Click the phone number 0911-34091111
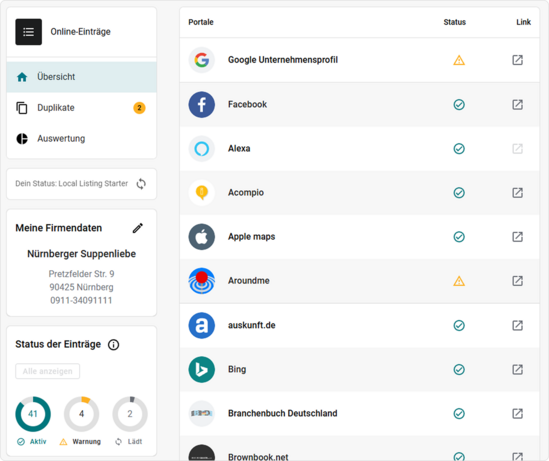This screenshot has height=461, width=549. pyautogui.click(x=81, y=300)
